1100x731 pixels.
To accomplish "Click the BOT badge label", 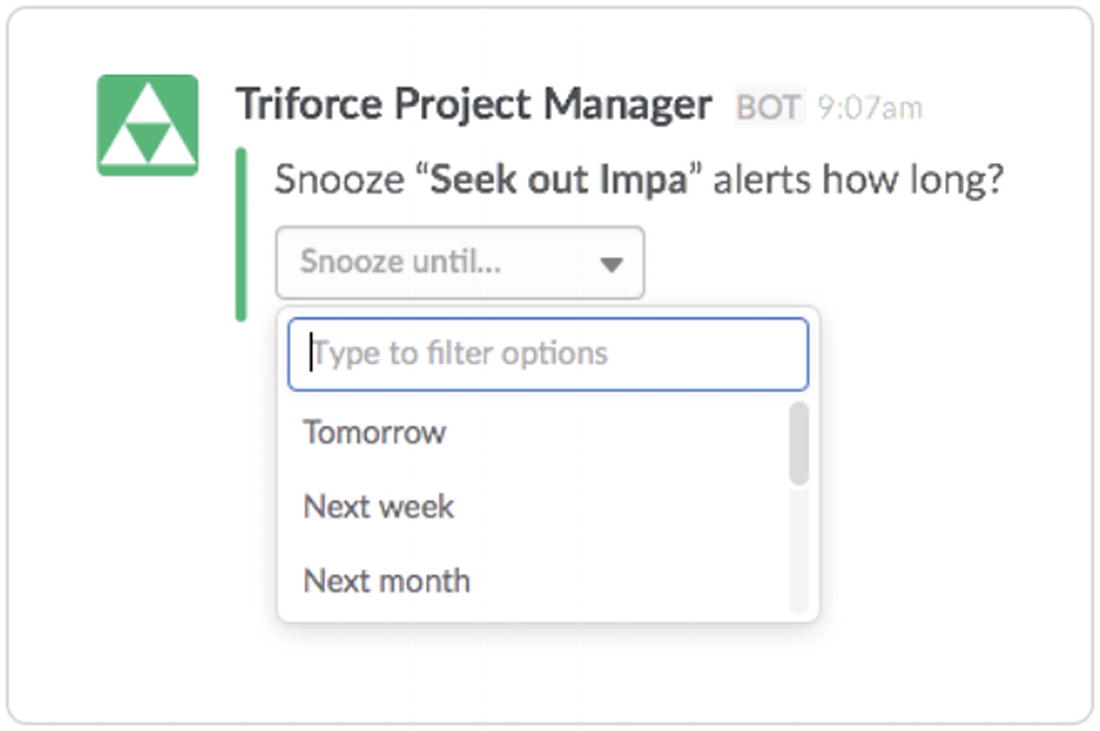I will [768, 107].
